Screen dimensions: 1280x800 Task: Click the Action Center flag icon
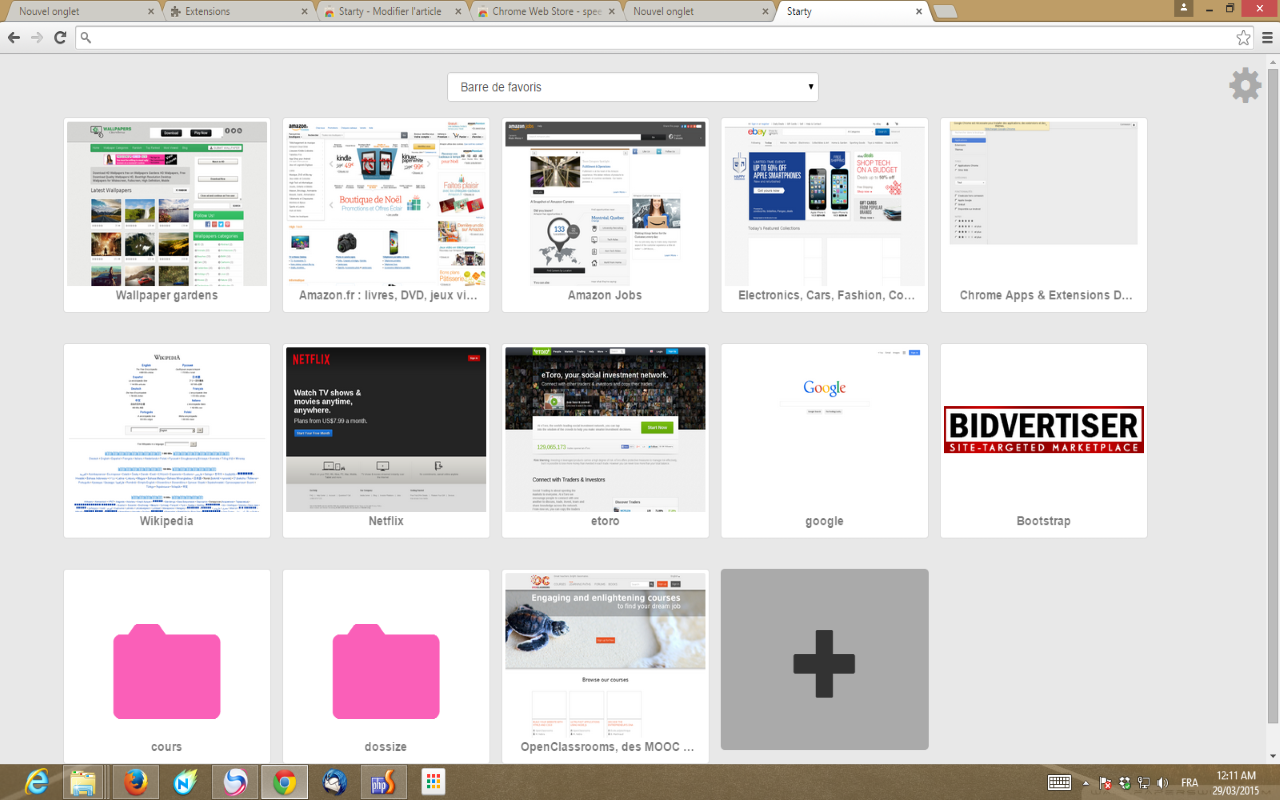tap(1106, 783)
